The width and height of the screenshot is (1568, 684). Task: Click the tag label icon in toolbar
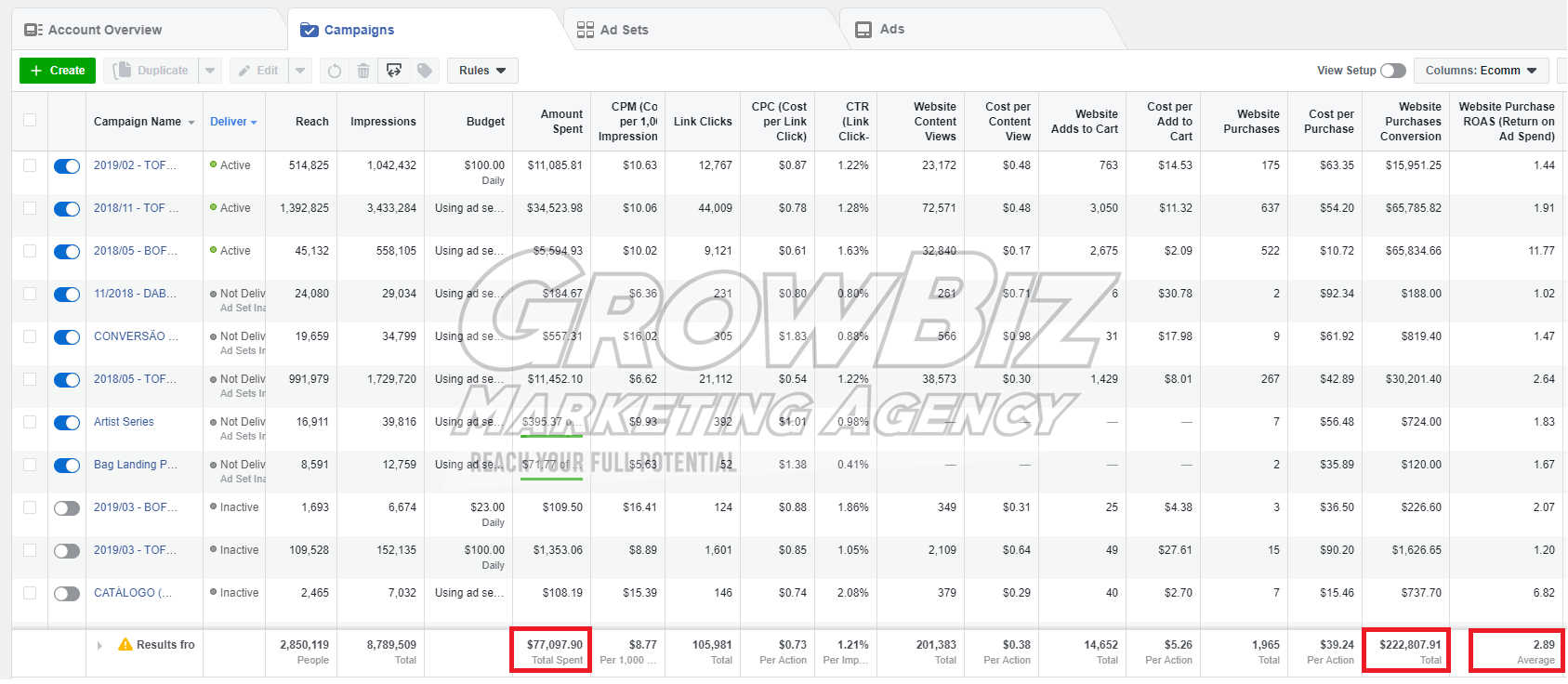pyautogui.click(x=425, y=71)
